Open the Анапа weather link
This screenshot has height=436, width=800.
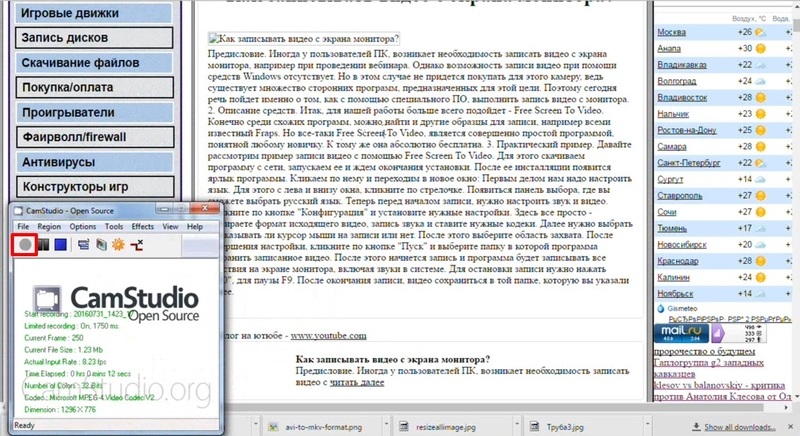668,48
